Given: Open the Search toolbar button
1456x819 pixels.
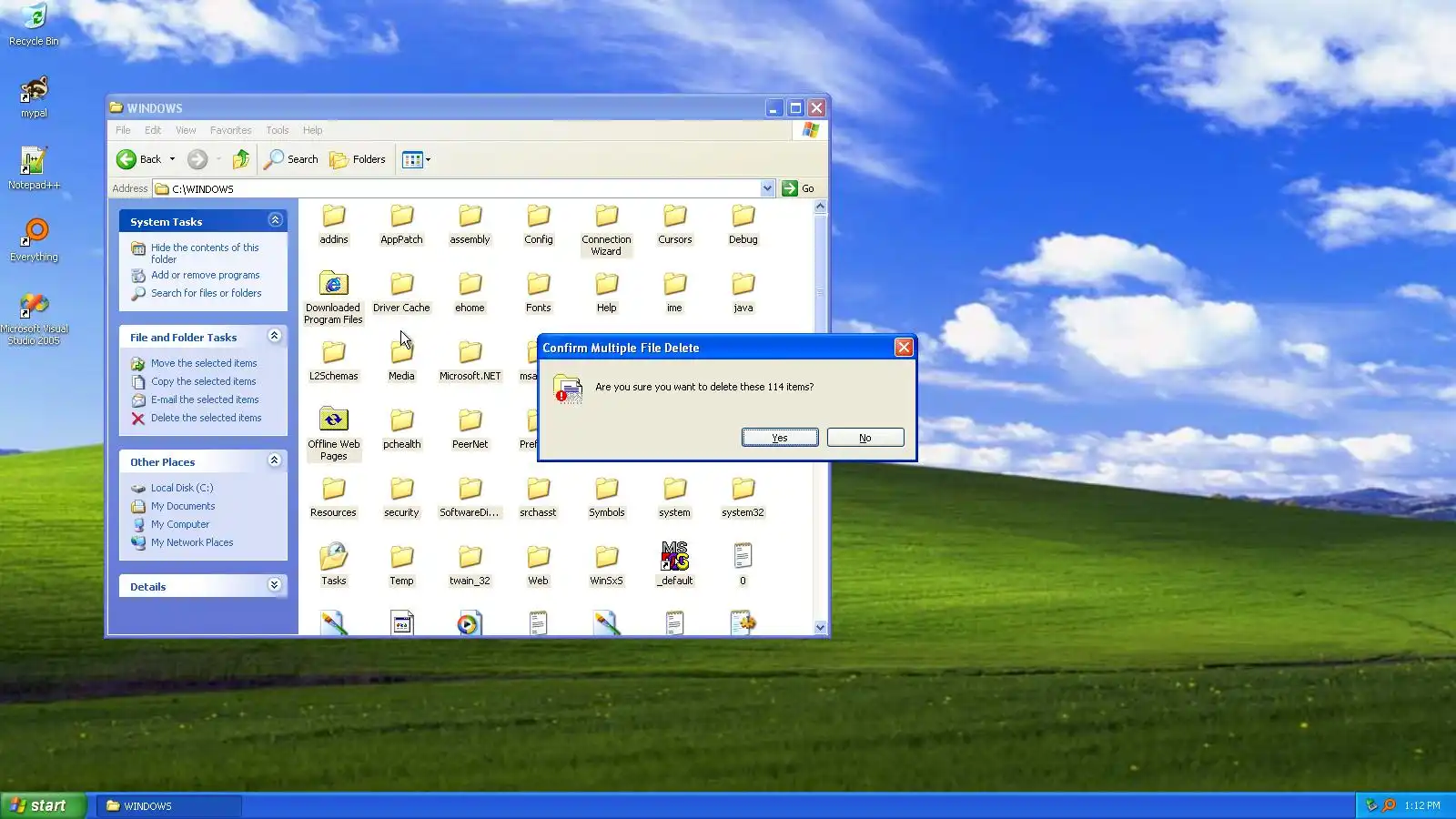Looking at the screenshot, I should pos(291,159).
